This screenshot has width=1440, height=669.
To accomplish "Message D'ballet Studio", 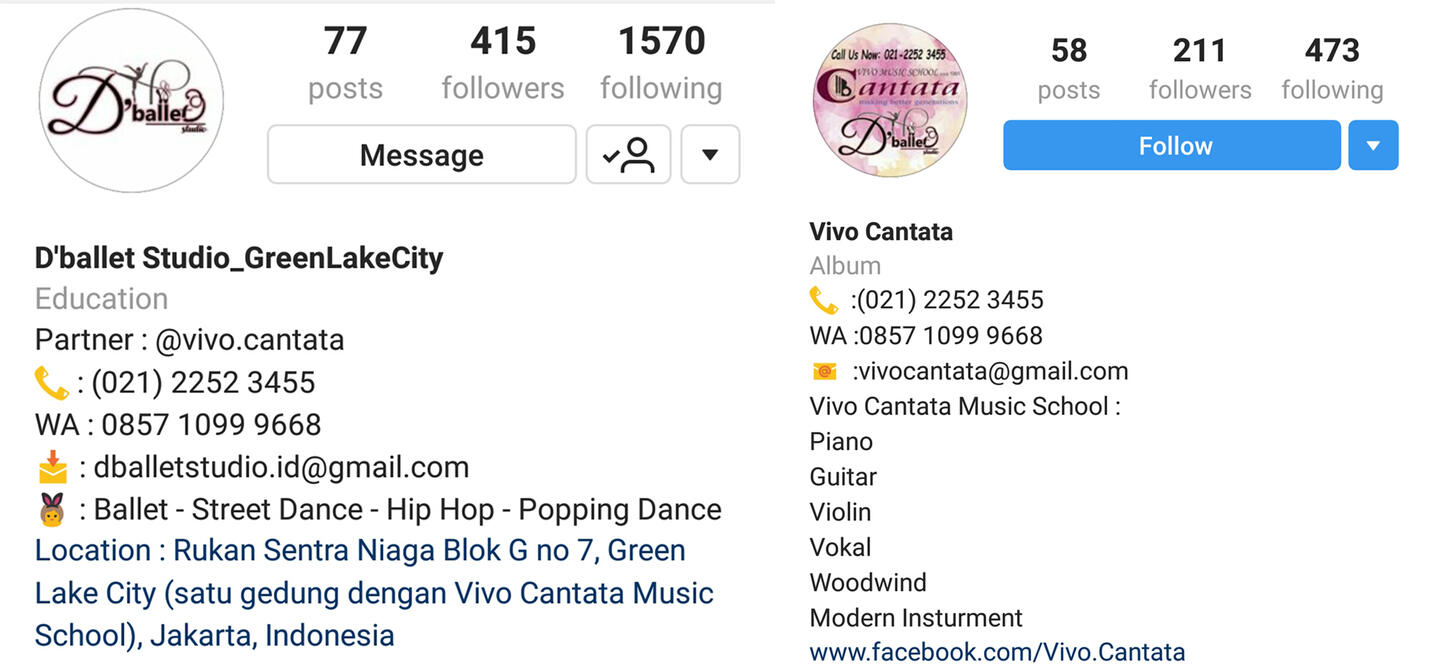I will 421,154.
